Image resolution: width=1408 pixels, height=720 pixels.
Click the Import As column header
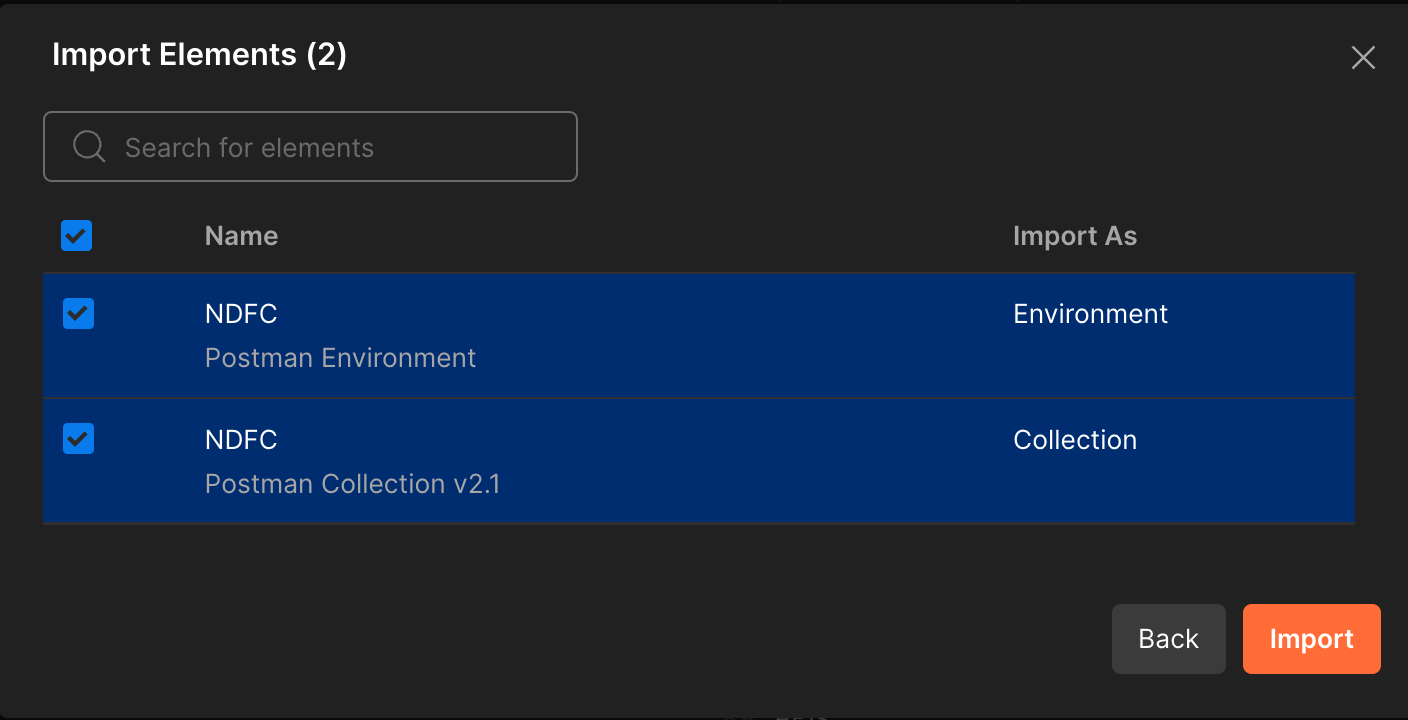click(1074, 236)
